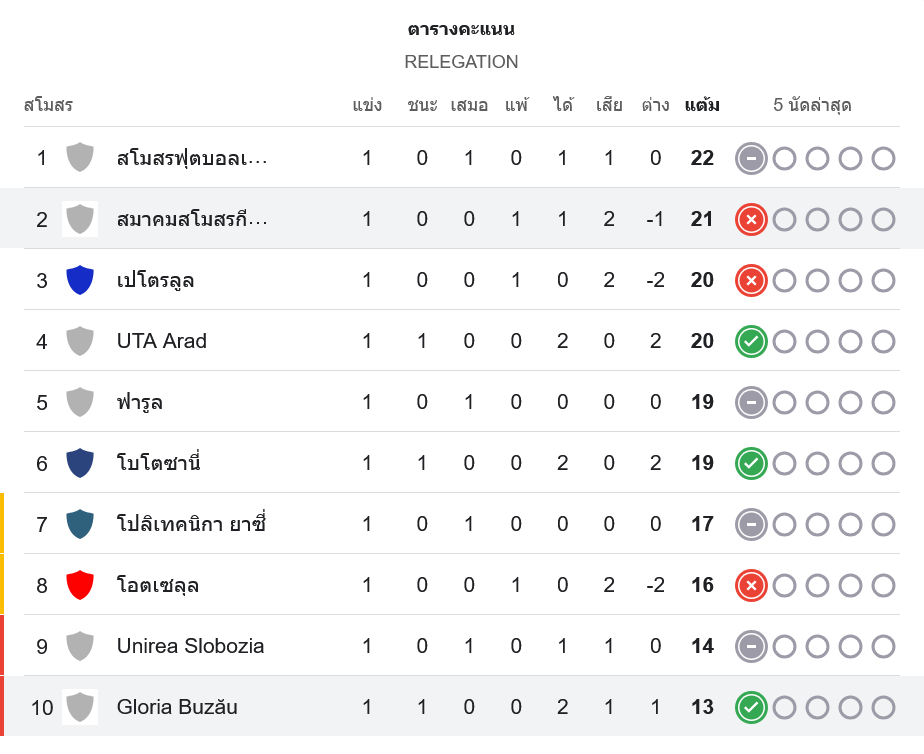Viewport: 924px width, 754px height.
Task: Click Petrolul blue shield crest
Action: point(80,280)
